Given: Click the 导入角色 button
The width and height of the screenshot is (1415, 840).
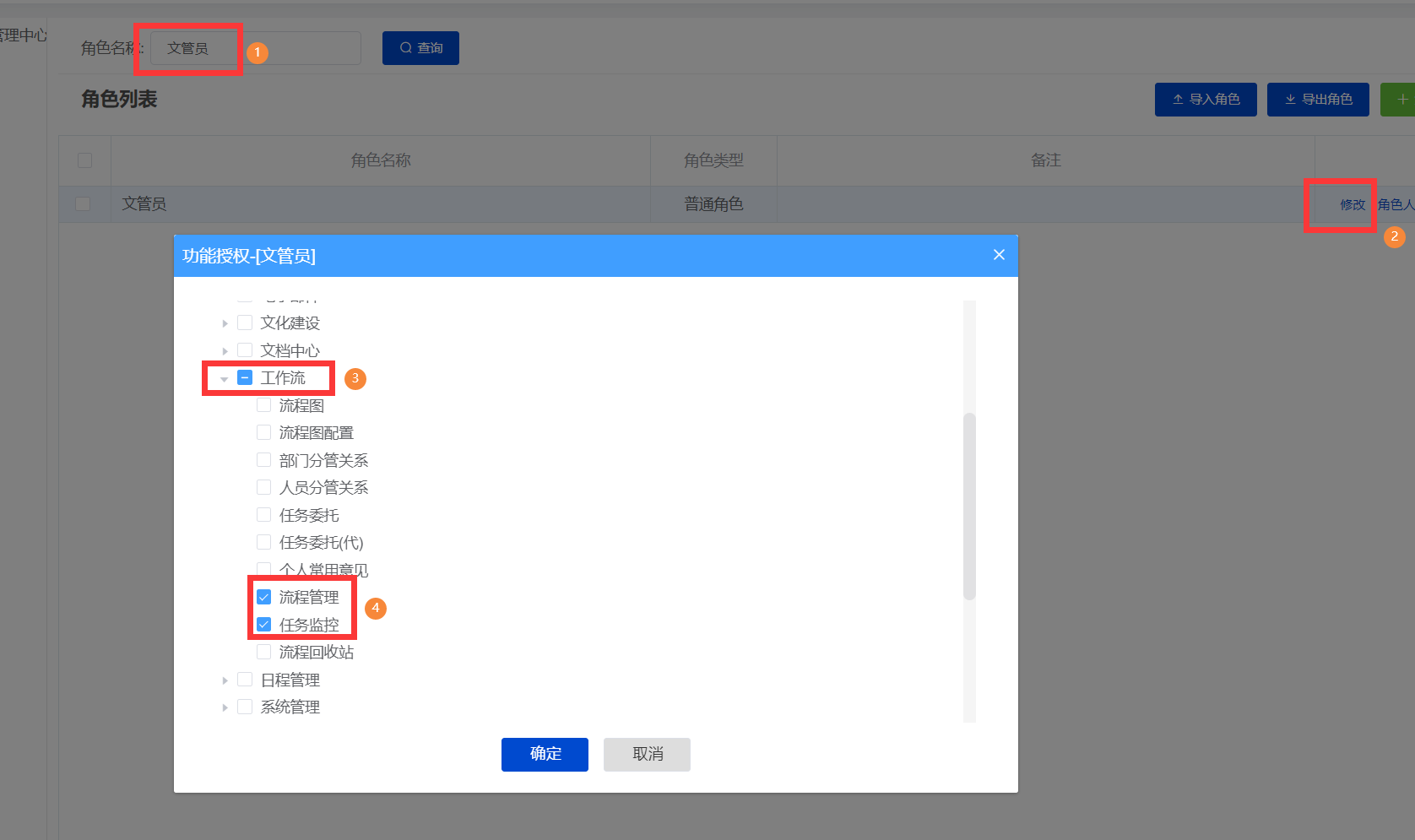Looking at the screenshot, I should pyautogui.click(x=1206, y=100).
